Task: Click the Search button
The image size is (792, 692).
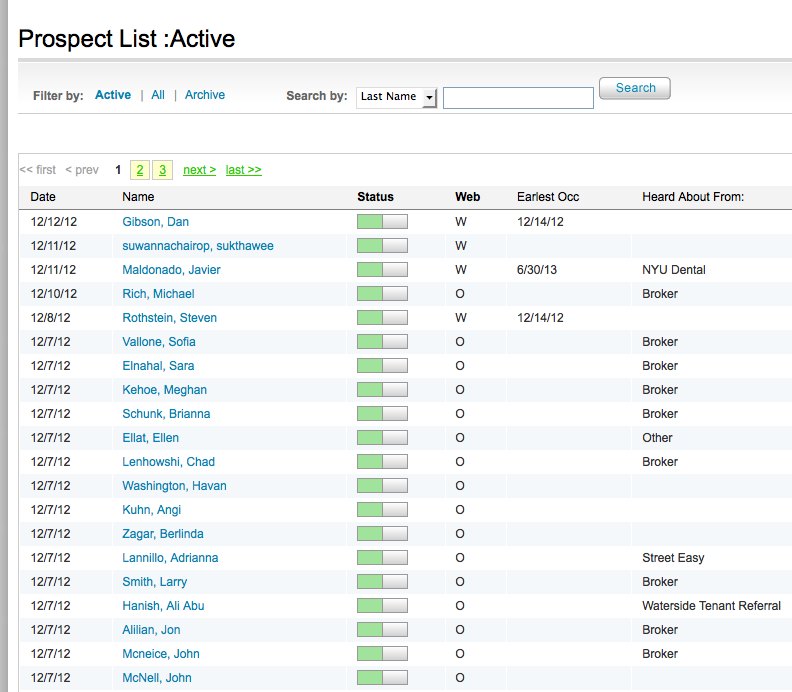Action: coord(635,88)
